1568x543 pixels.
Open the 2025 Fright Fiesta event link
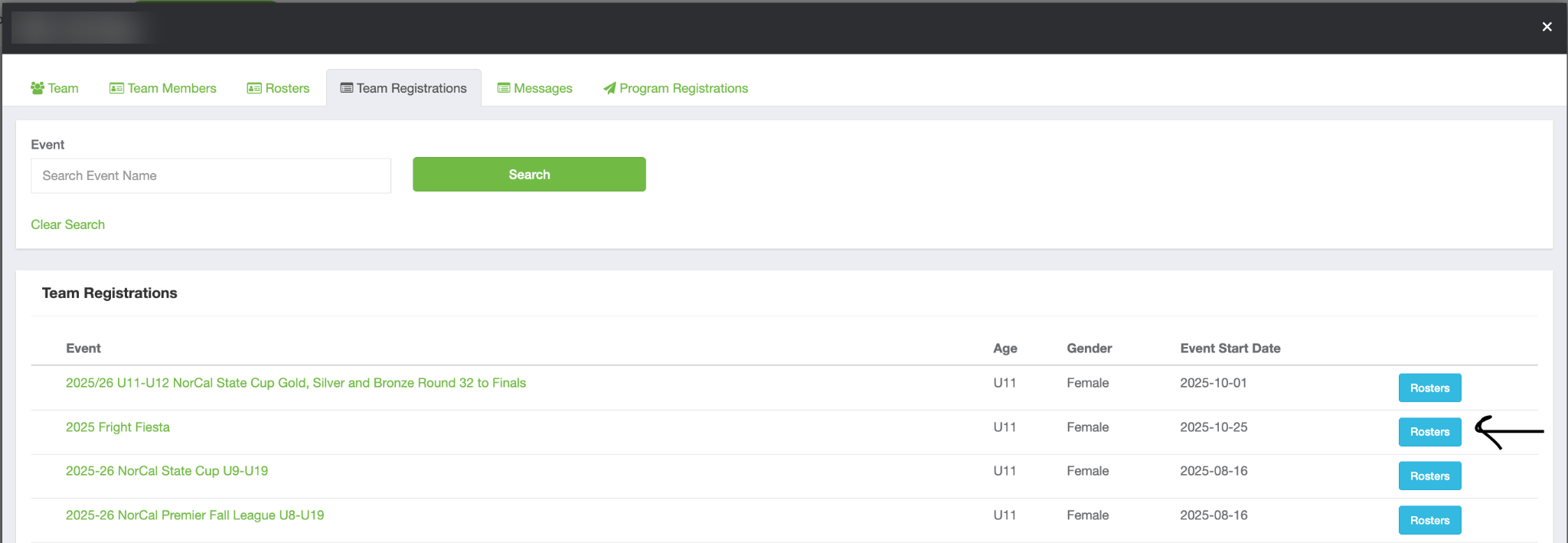click(118, 427)
